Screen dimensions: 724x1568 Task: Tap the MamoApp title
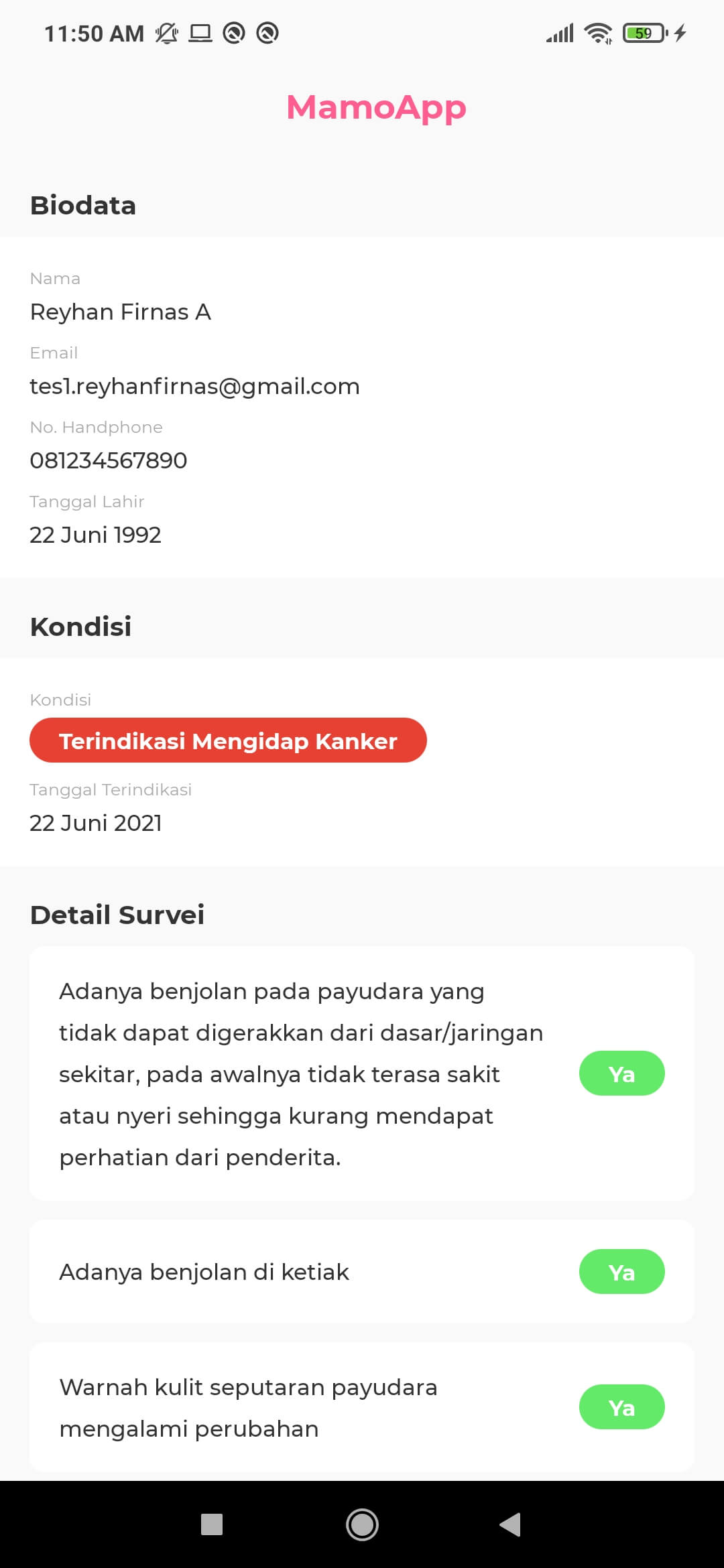(x=376, y=107)
